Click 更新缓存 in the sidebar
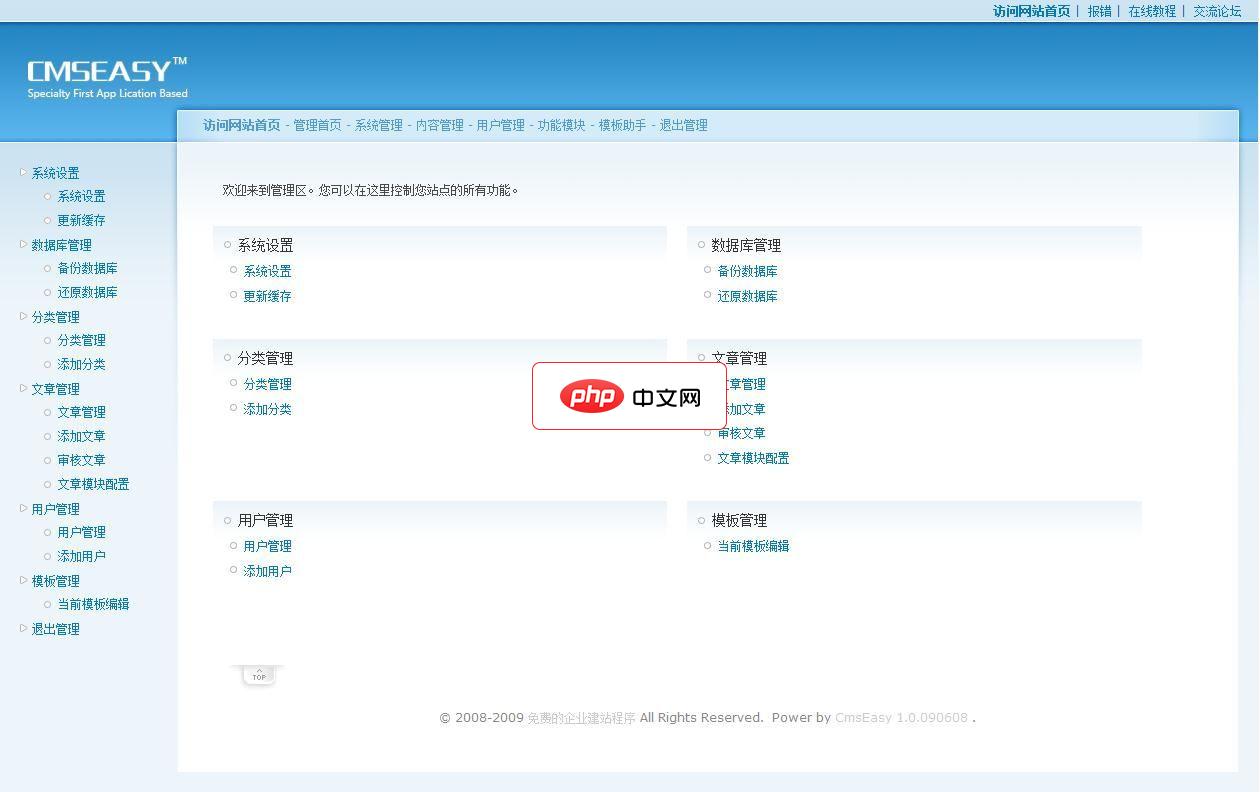The image size is (1260, 792). click(x=81, y=220)
